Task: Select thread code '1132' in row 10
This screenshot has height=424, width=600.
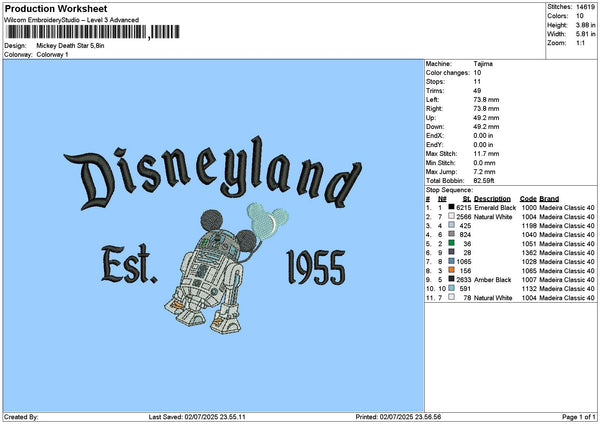Action: pyautogui.click(x=529, y=289)
